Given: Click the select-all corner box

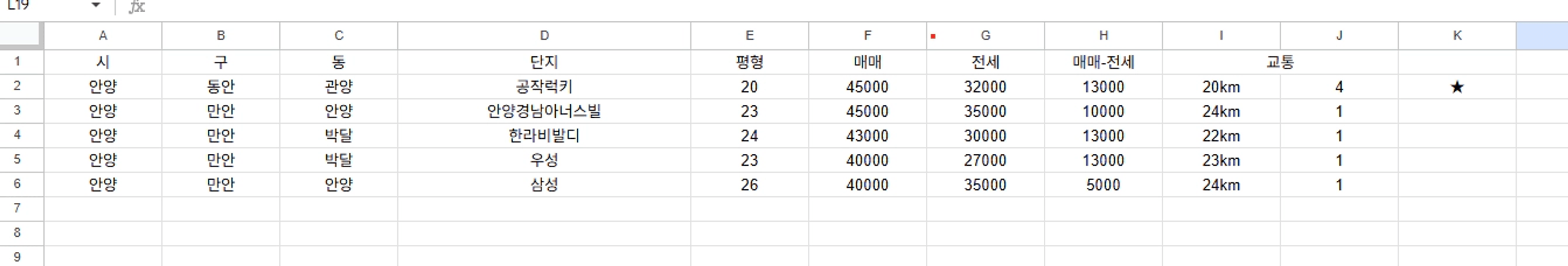Looking at the screenshot, I should [21, 35].
